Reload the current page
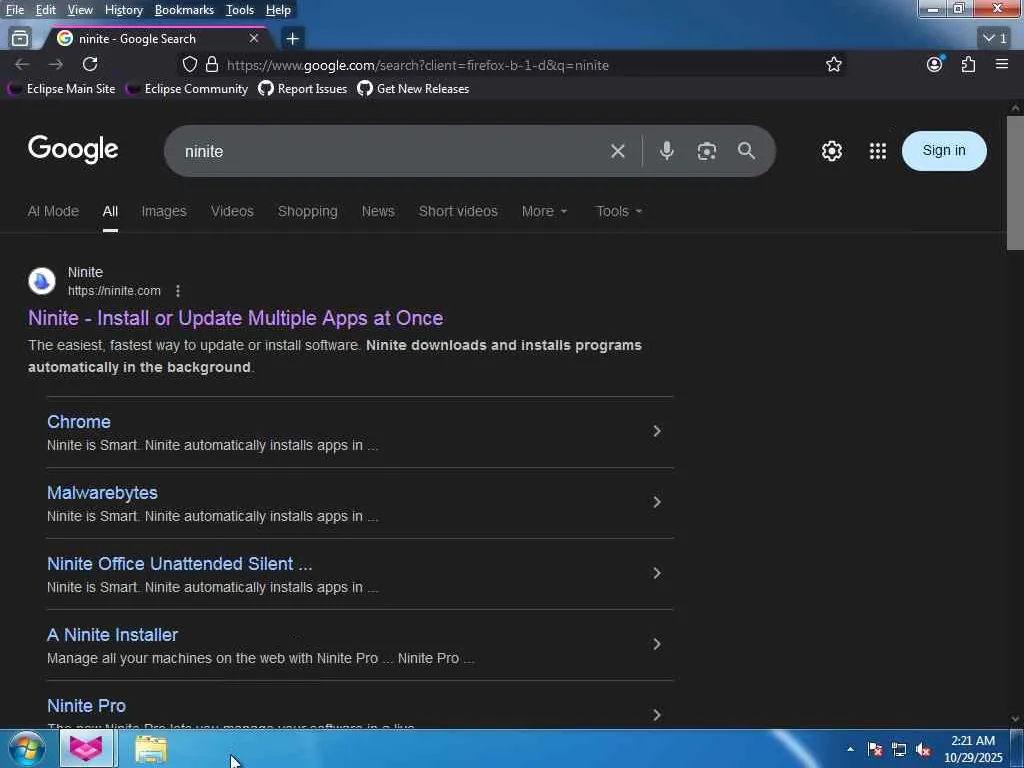1024x768 pixels. tap(90, 64)
